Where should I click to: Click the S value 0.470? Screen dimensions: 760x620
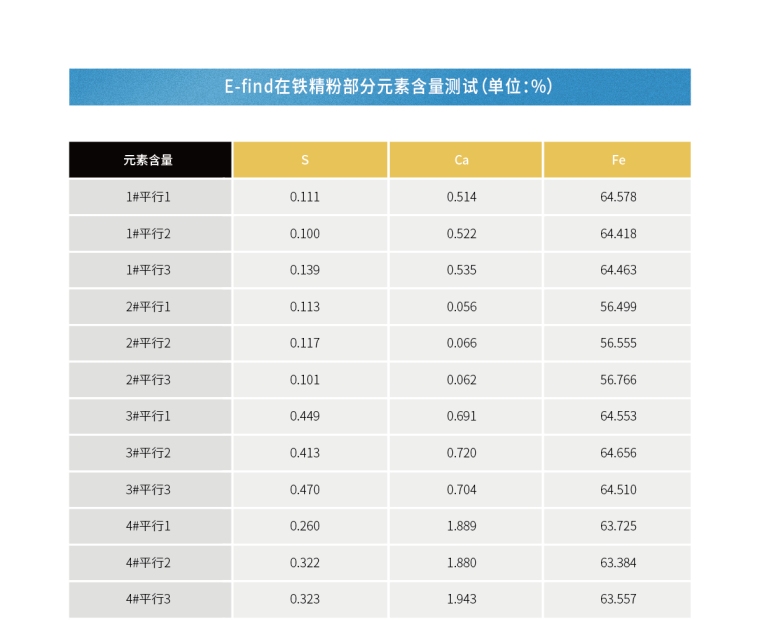305,490
